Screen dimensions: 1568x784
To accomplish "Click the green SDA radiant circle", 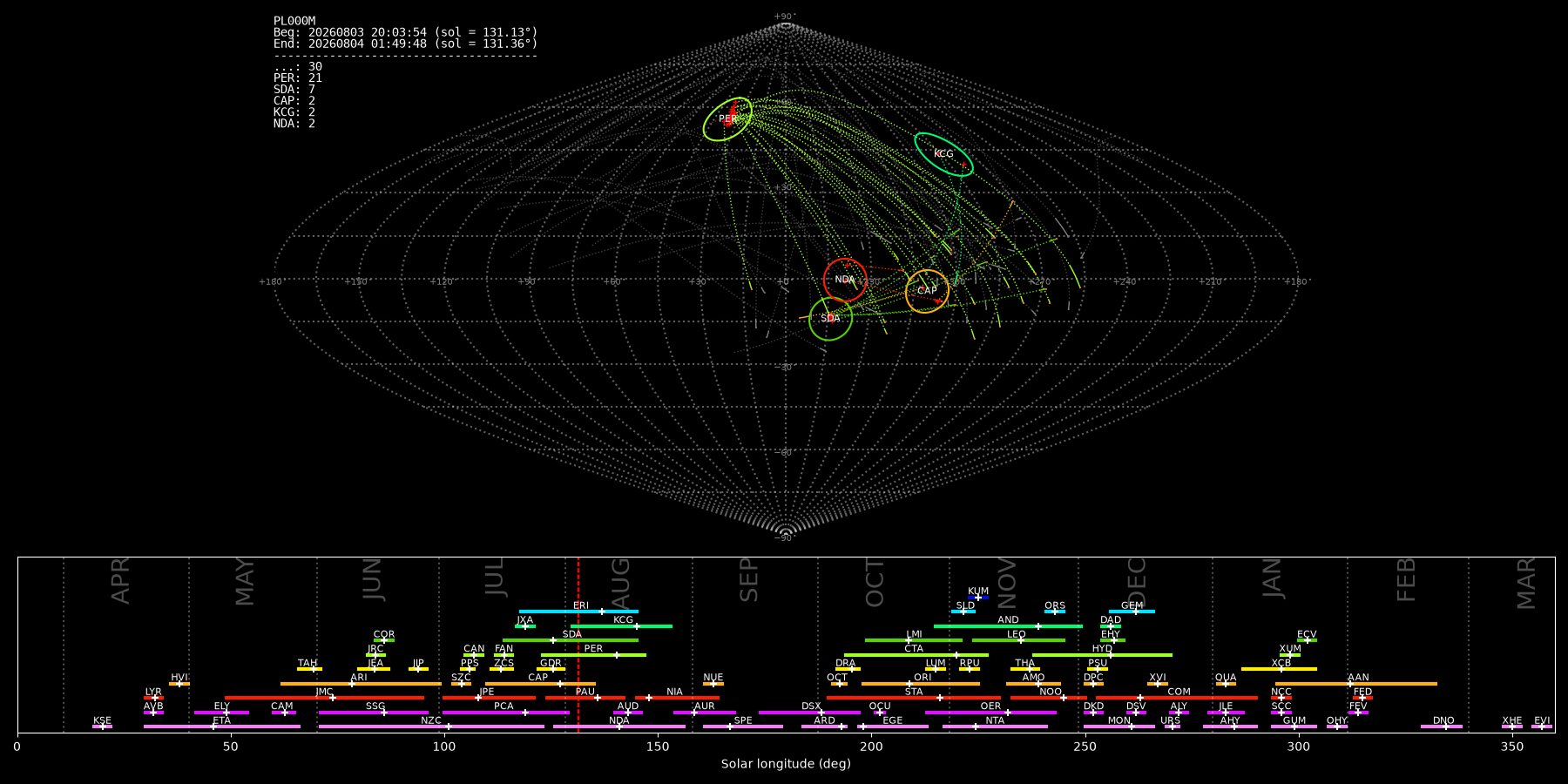I will click(830, 319).
